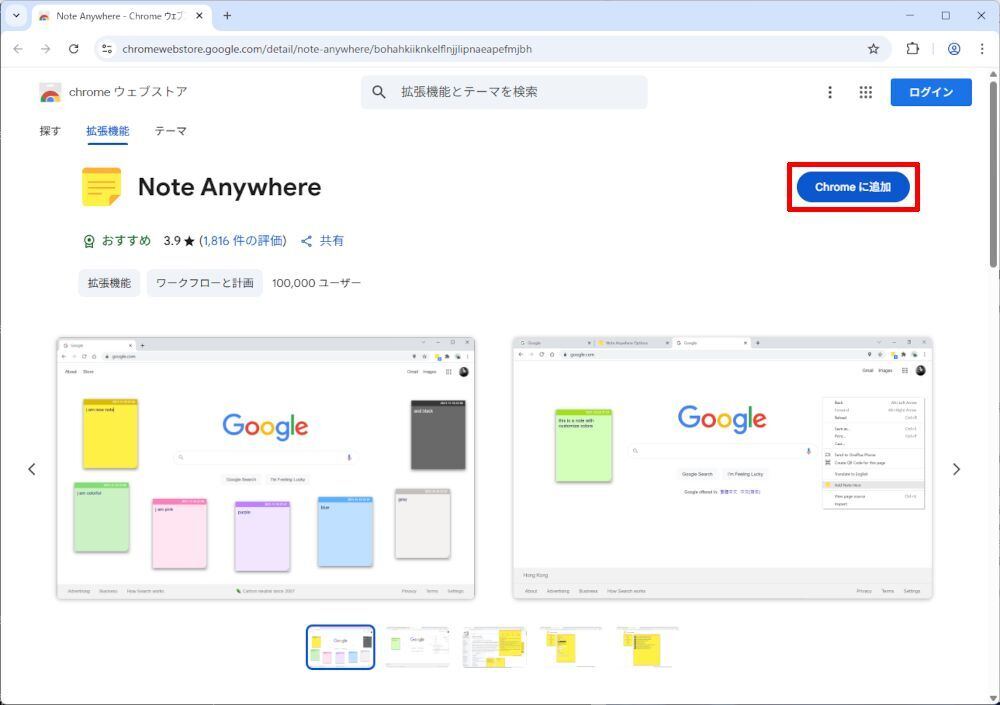Viewport: 1000px width, 705px height.
Task: Switch to the テーマ tab
Action: (x=170, y=131)
